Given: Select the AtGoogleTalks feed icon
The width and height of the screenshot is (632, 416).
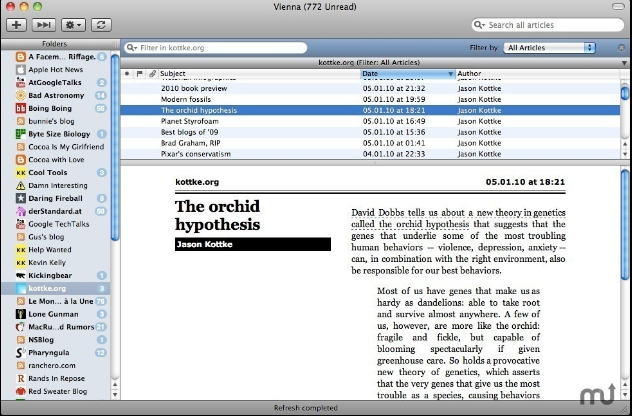Looking at the screenshot, I should [x=21, y=83].
